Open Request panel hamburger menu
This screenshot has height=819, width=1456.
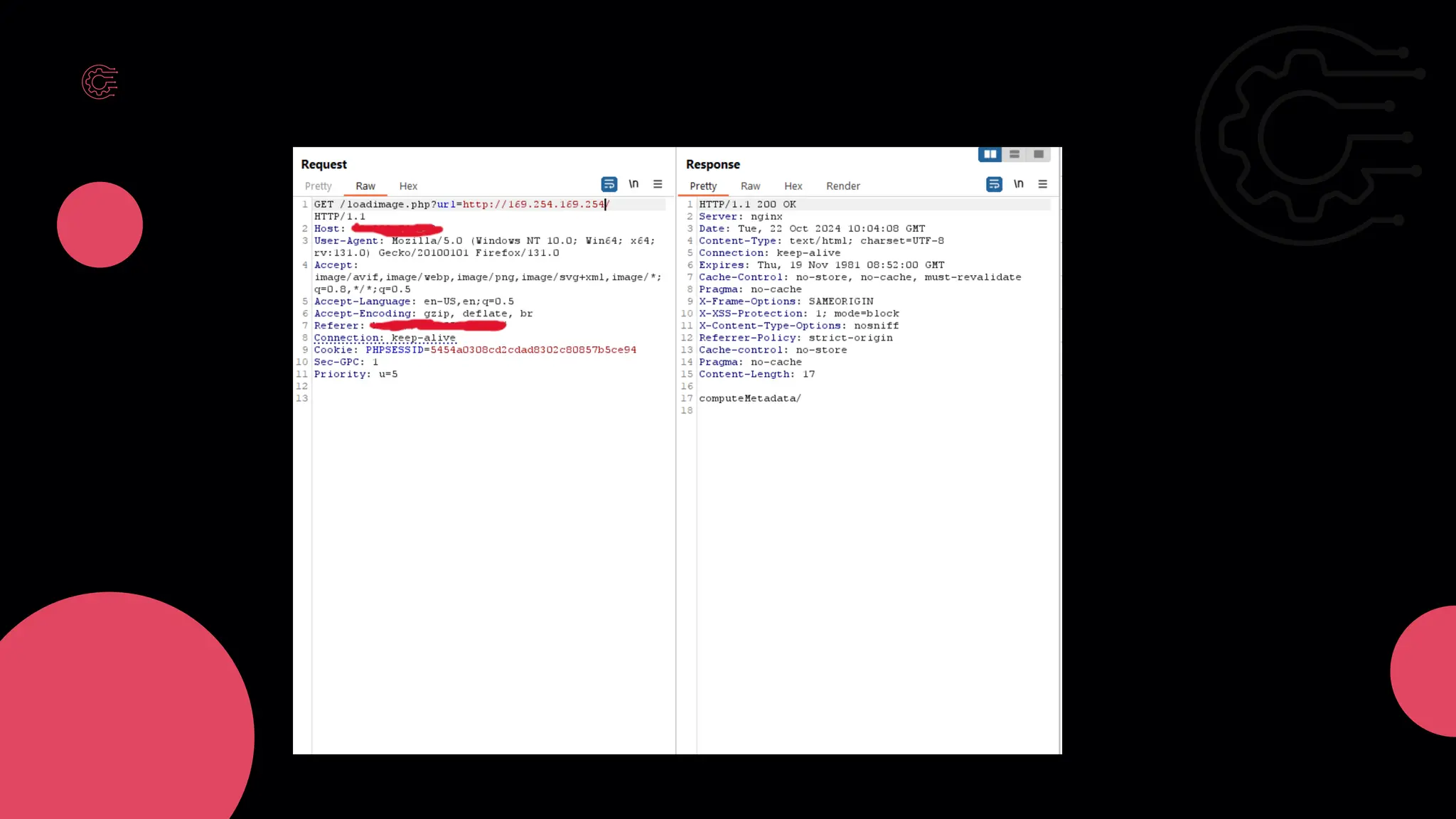click(658, 184)
